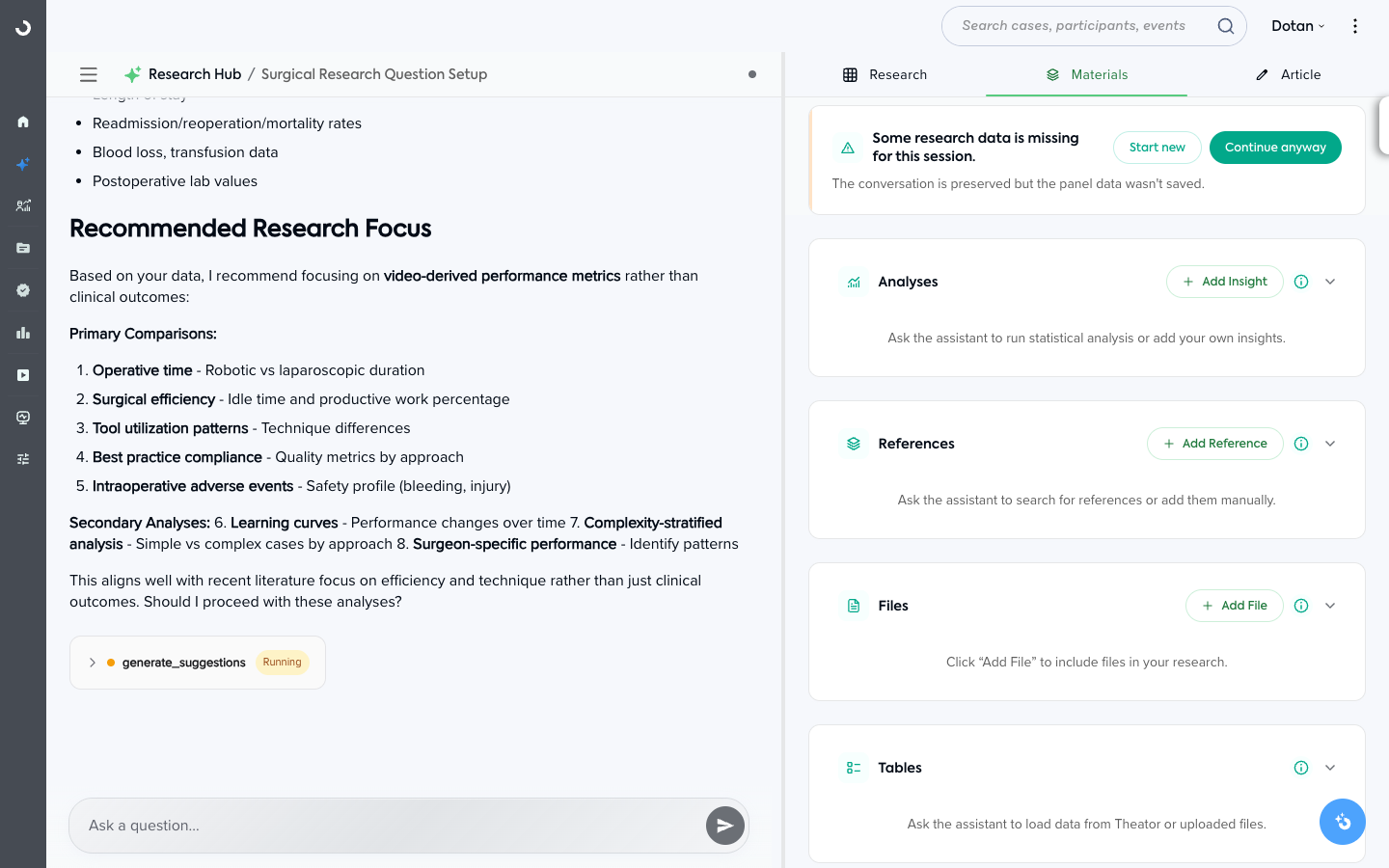Viewport: 1389px width, 868px height.
Task: Click 'Blood loss, transfusion data' bullet
Action: point(185,152)
